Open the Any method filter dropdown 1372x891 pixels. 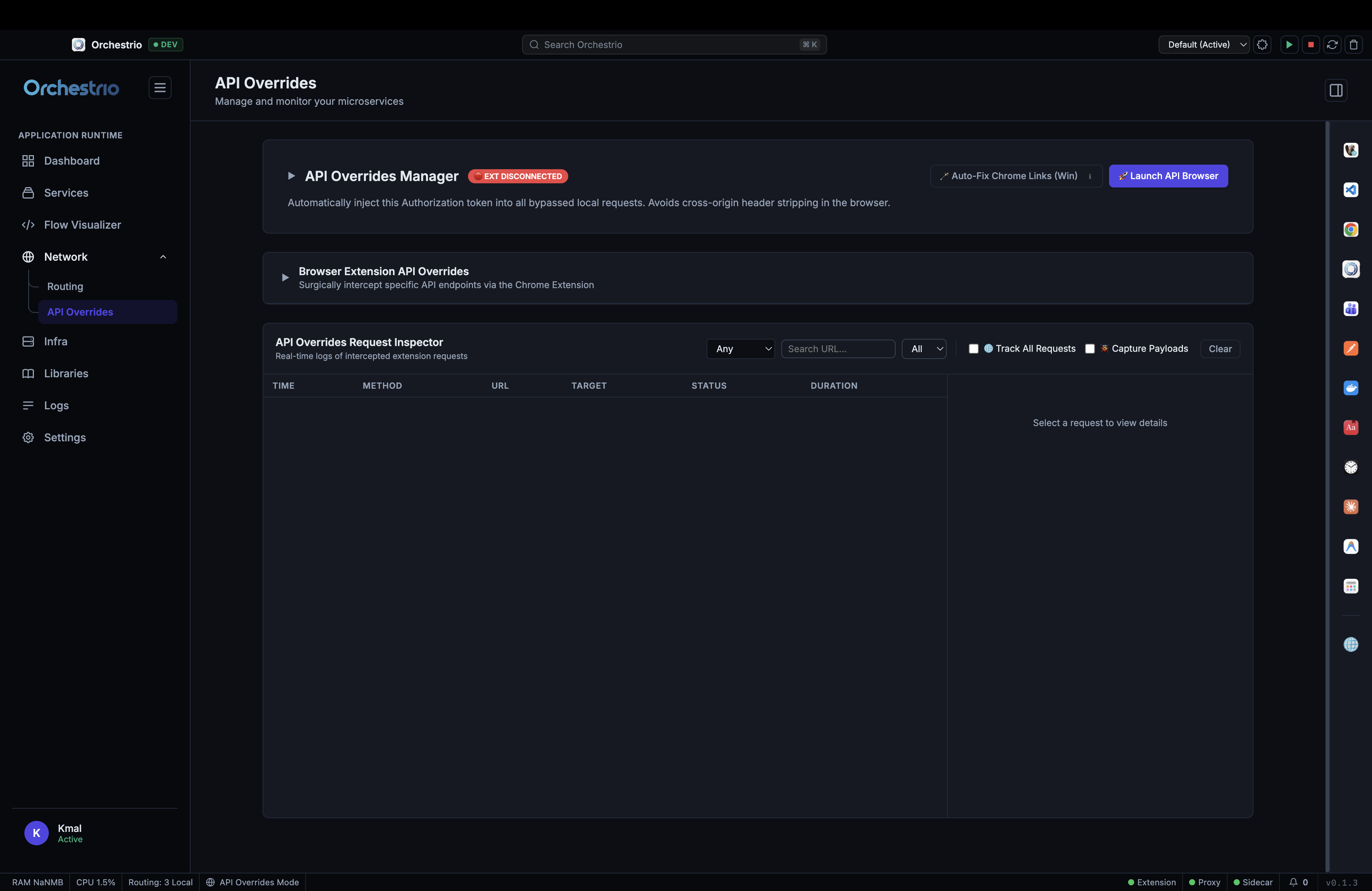tap(740, 349)
